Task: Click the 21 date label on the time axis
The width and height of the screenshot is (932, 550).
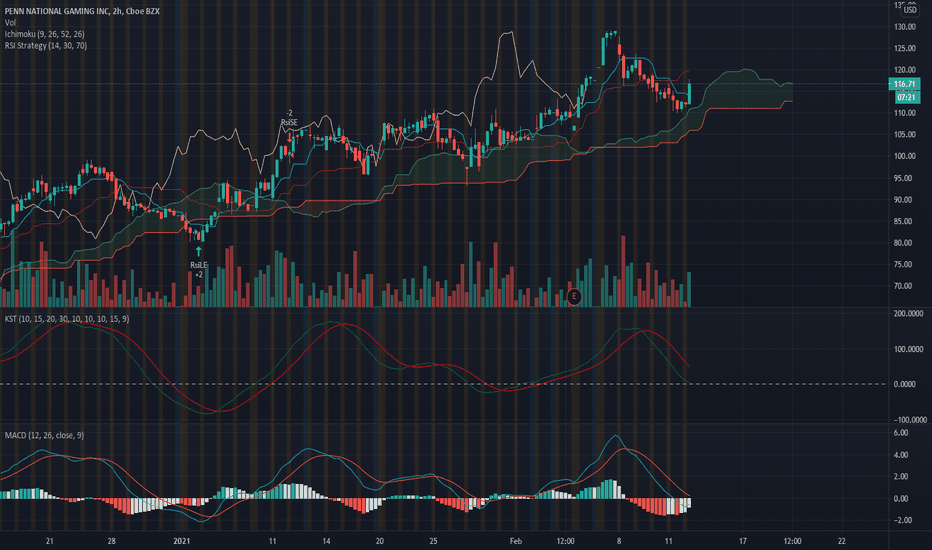Action: [x=49, y=541]
